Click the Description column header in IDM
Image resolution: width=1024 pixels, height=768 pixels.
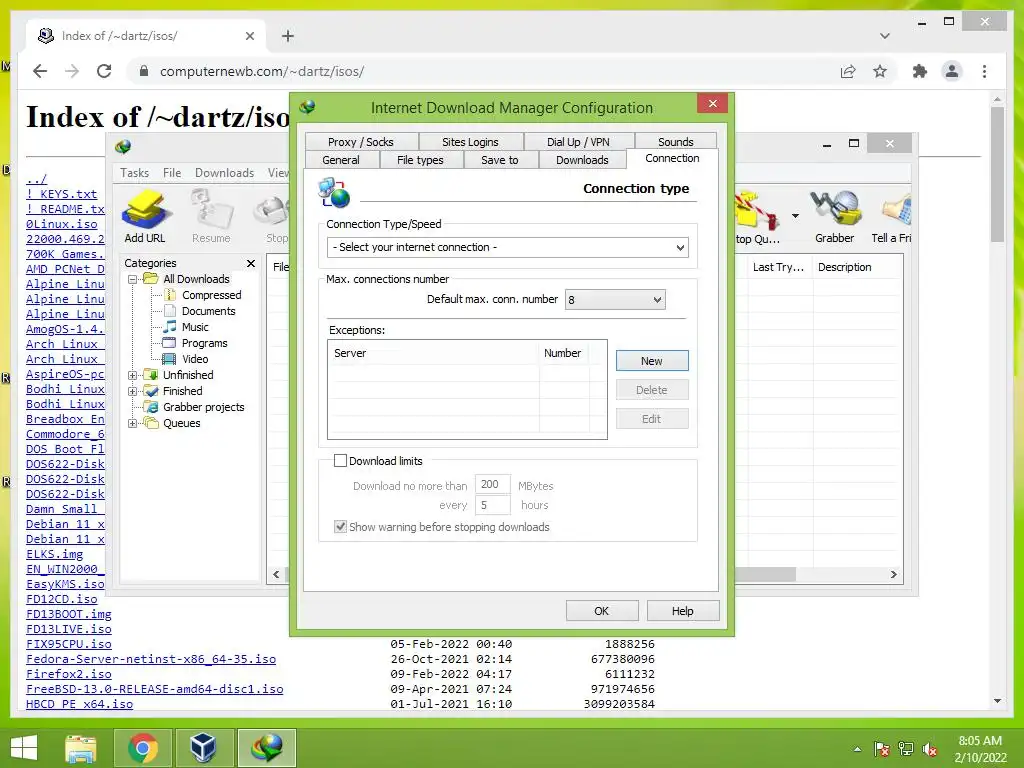tap(857, 267)
